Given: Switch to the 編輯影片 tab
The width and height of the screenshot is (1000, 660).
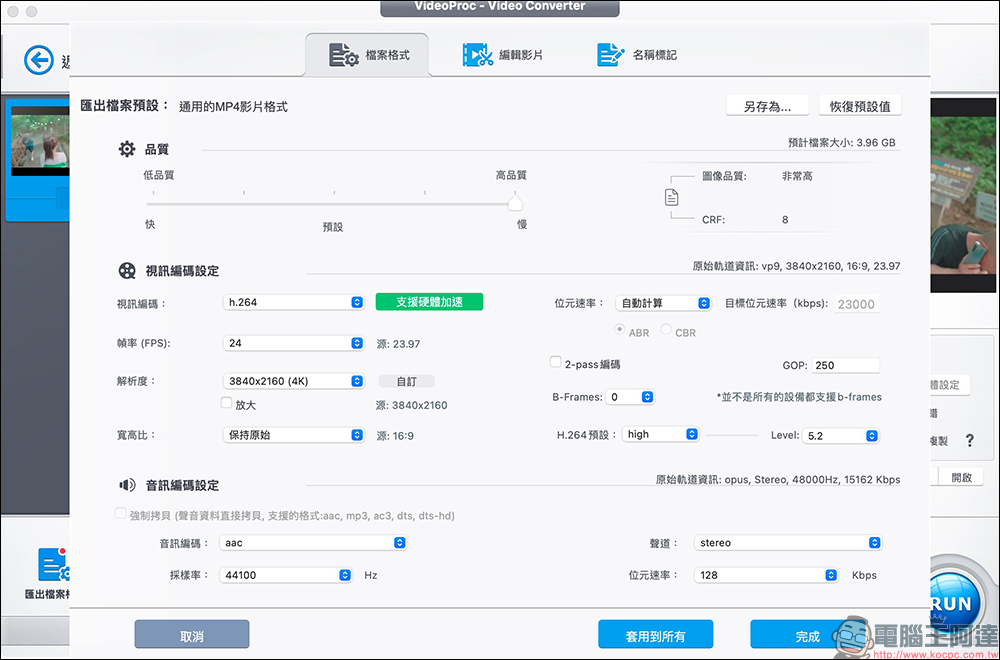Looking at the screenshot, I should click(503, 55).
